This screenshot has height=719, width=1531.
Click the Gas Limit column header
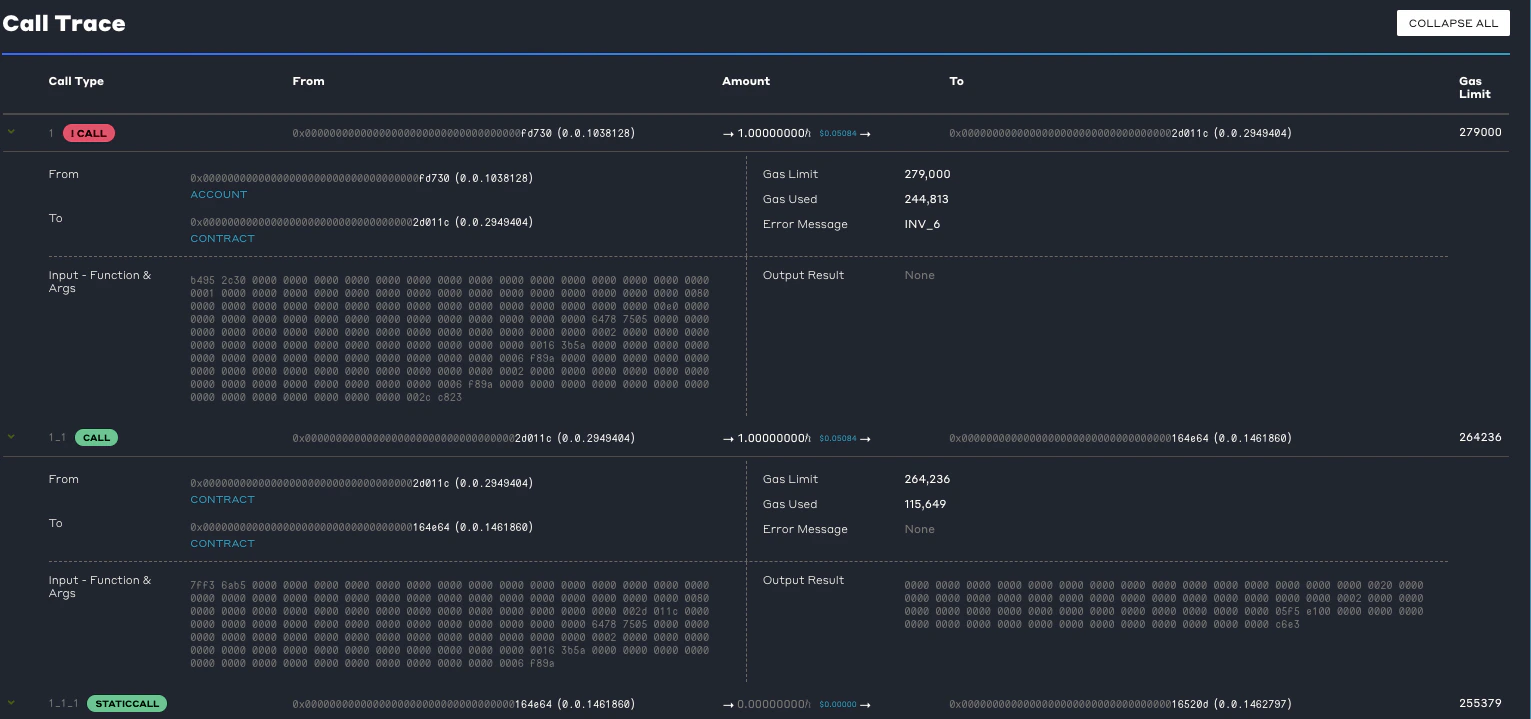click(1474, 88)
